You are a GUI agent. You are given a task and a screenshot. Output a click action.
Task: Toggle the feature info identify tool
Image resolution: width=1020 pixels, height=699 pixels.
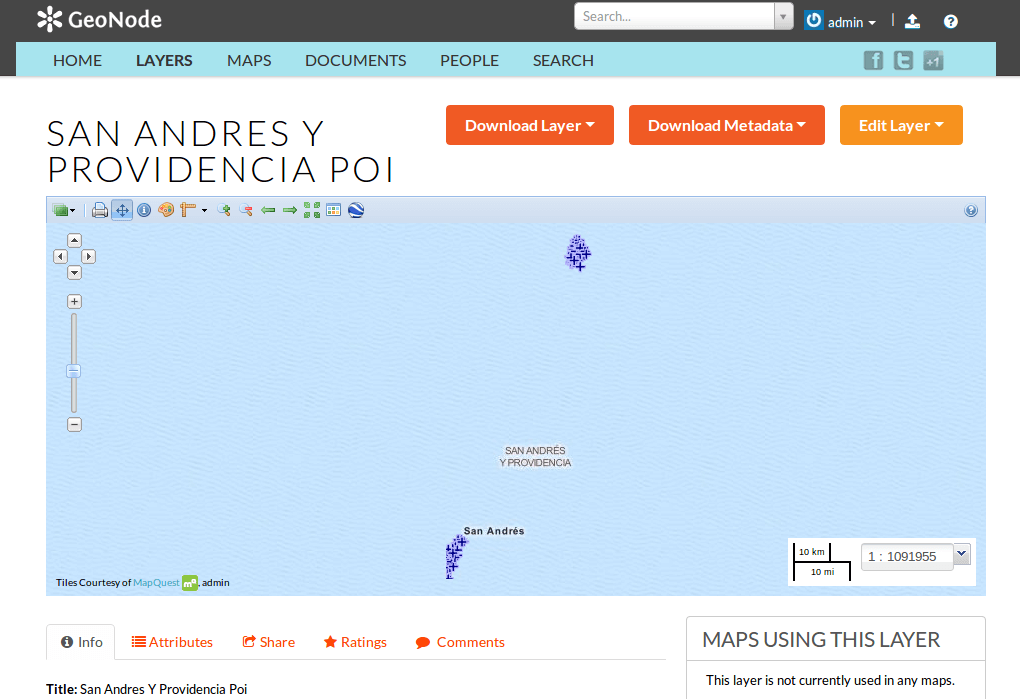[144, 210]
